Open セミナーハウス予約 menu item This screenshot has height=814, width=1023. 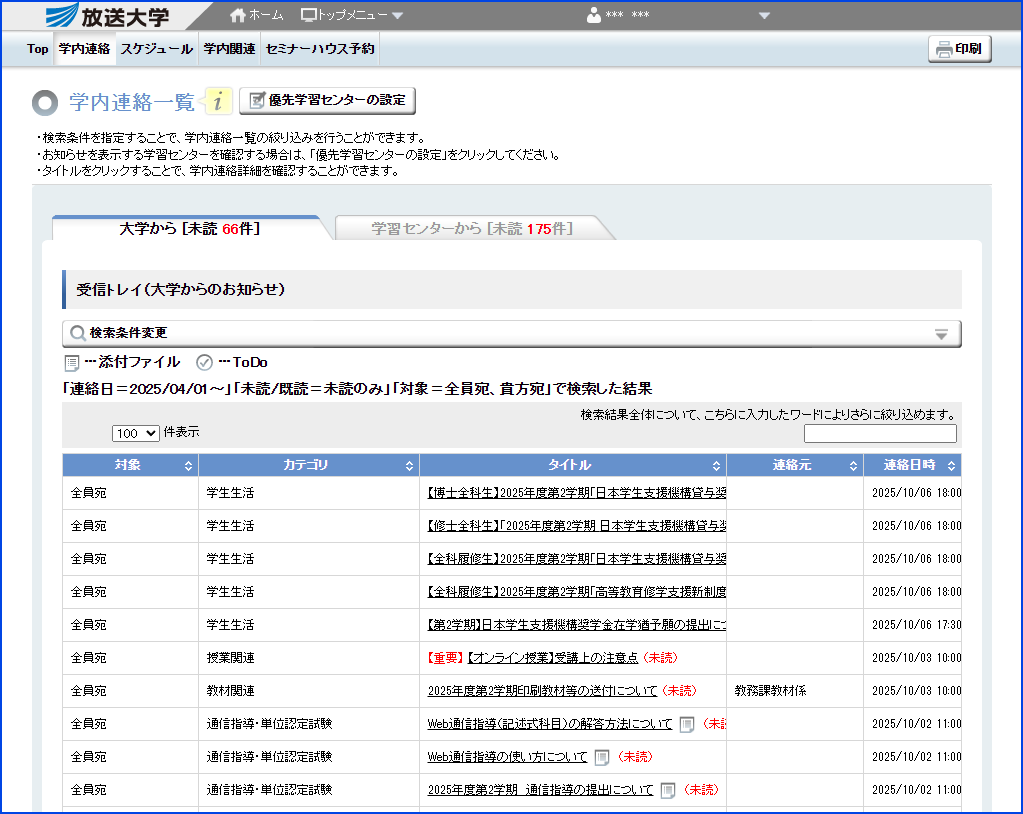[x=320, y=48]
